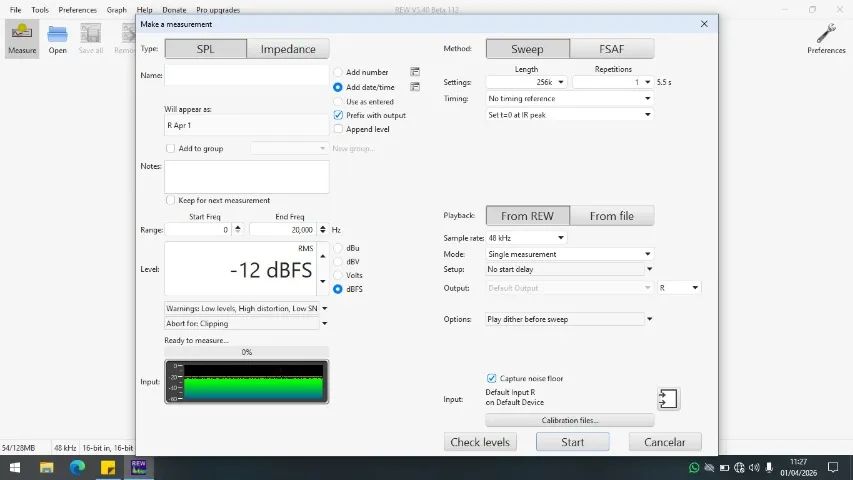Open File Explorer from the taskbar

[x=46, y=467]
